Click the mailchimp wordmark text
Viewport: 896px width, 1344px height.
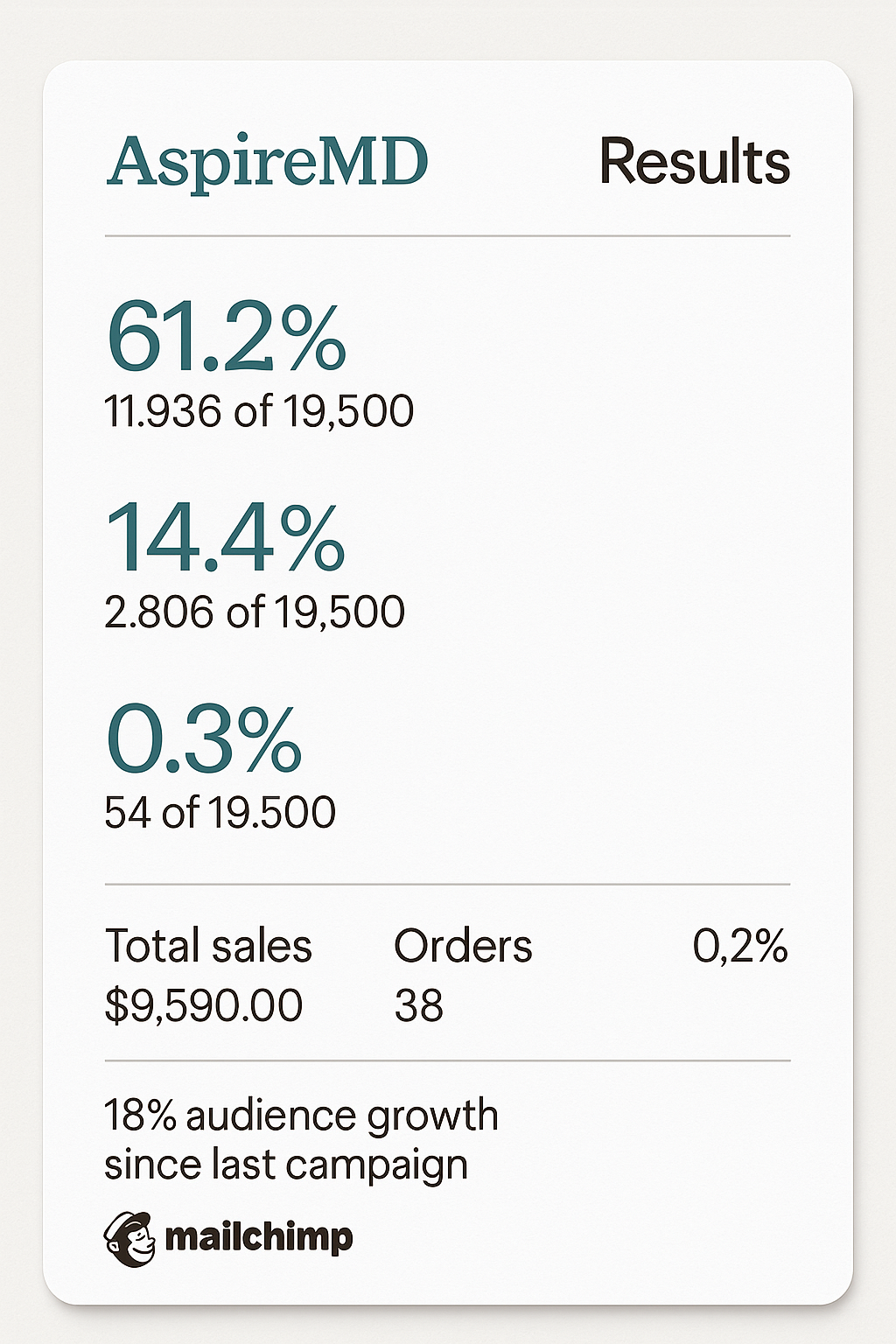(259, 1237)
